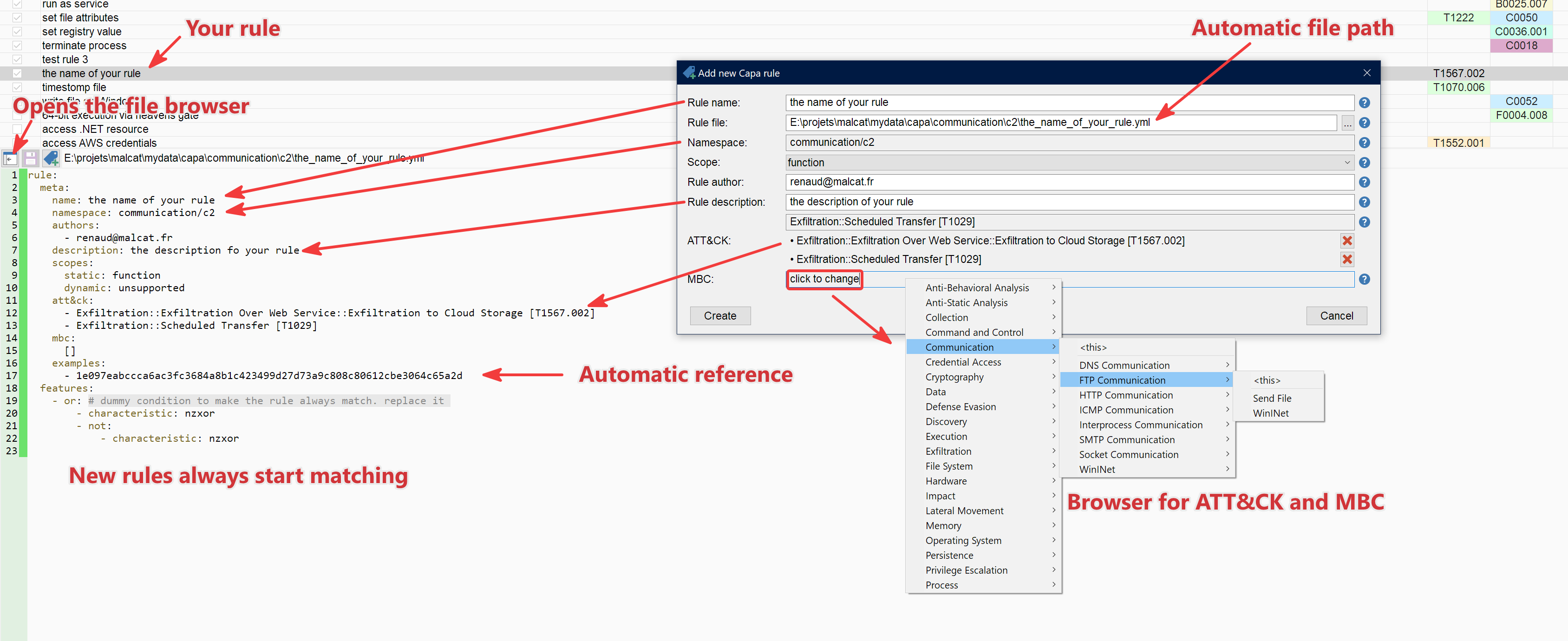Screen dimensions: 1568x641
Task: Remove the Exfiltration to Cloud Storage ATT&CK entry
Action: (1347, 241)
